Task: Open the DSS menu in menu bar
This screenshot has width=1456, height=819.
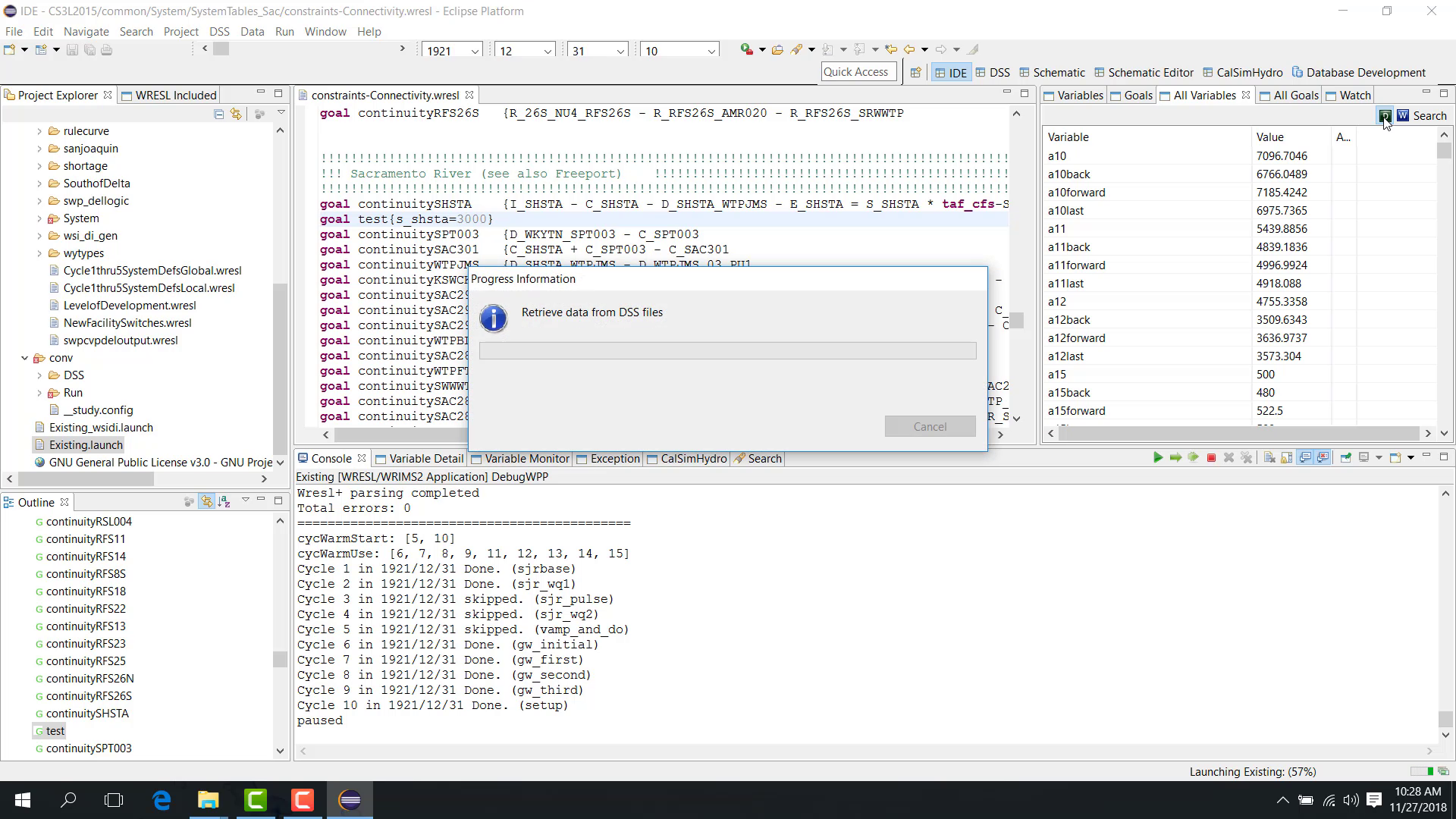Action: (x=219, y=32)
